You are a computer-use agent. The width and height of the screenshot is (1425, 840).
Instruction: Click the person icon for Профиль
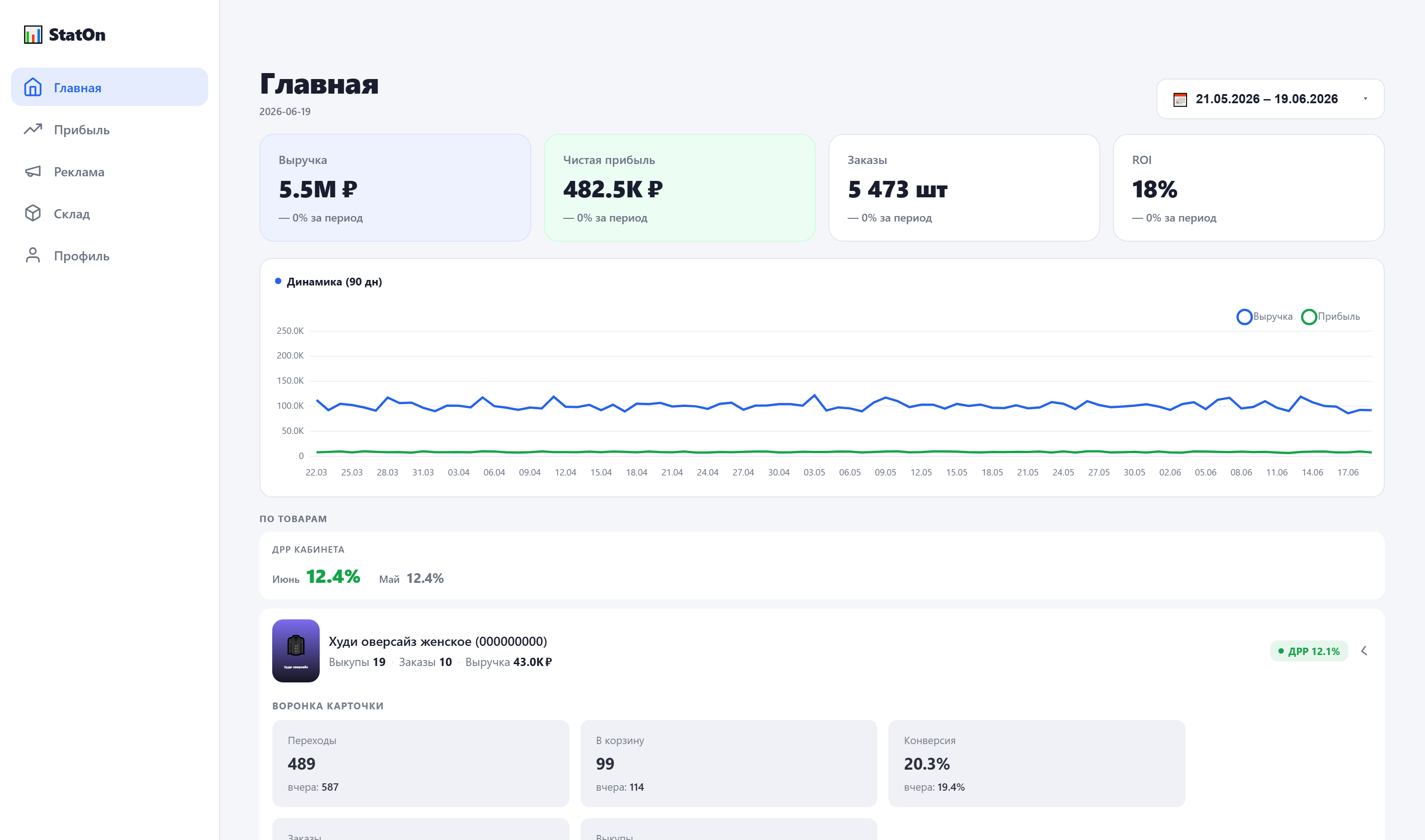point(33,255)
